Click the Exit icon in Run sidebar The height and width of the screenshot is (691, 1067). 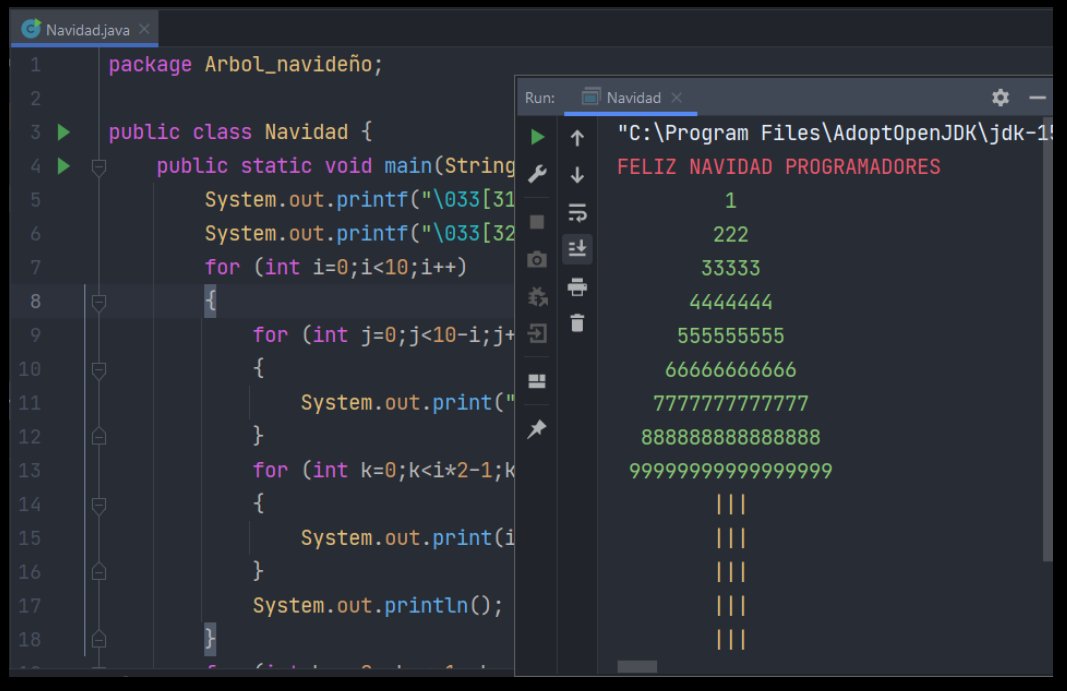click(x=537, y=334)
